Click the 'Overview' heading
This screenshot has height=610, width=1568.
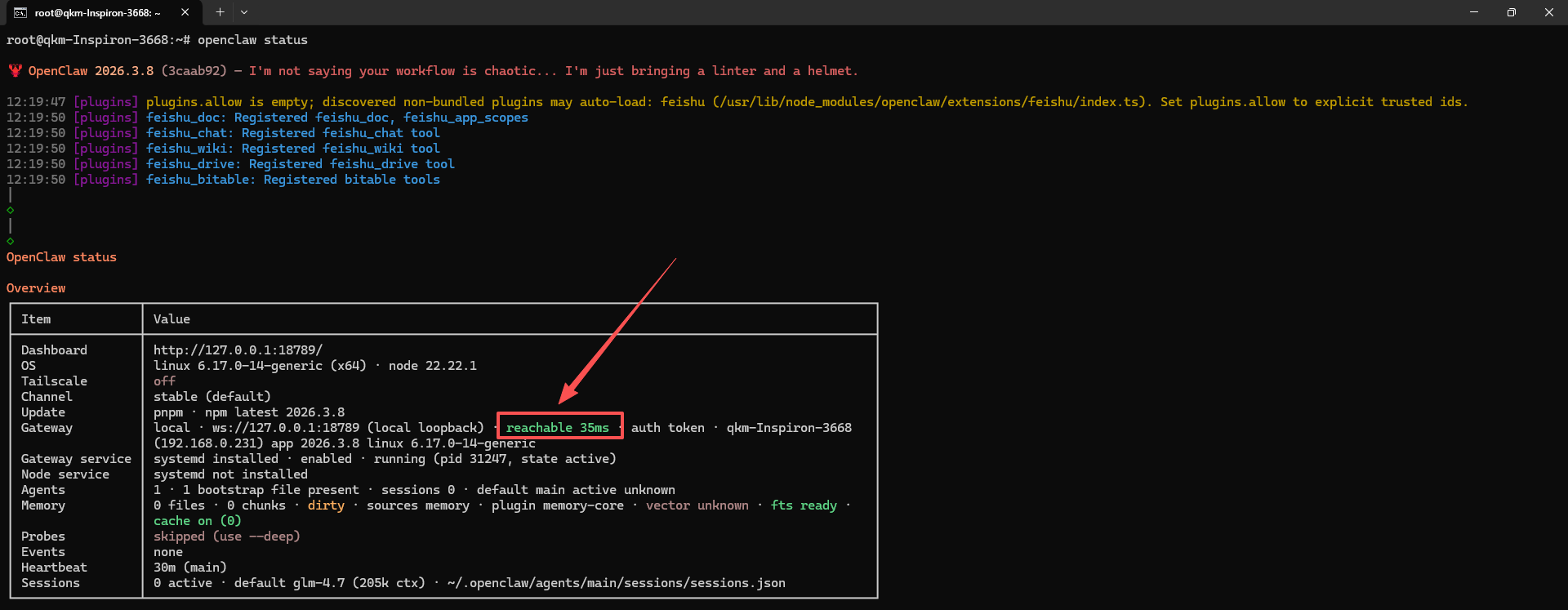36,288
